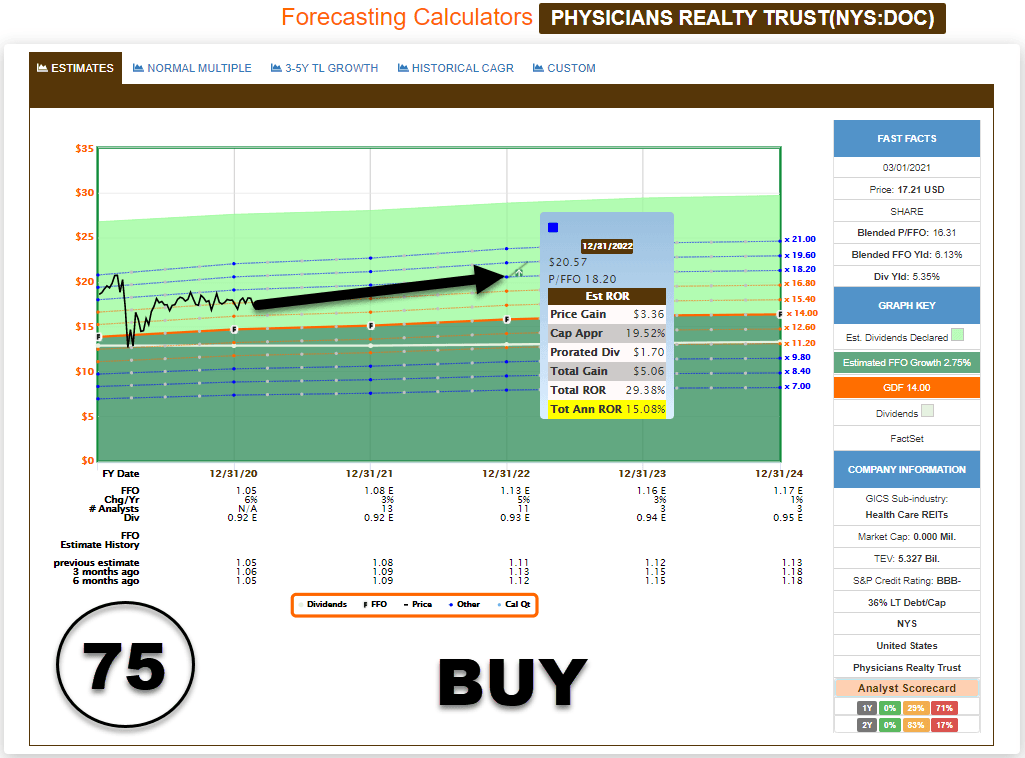Toggle the Price line legend entry
Image resolution: width=1025 pixels, height=758 pixels.
pos(418,604)
